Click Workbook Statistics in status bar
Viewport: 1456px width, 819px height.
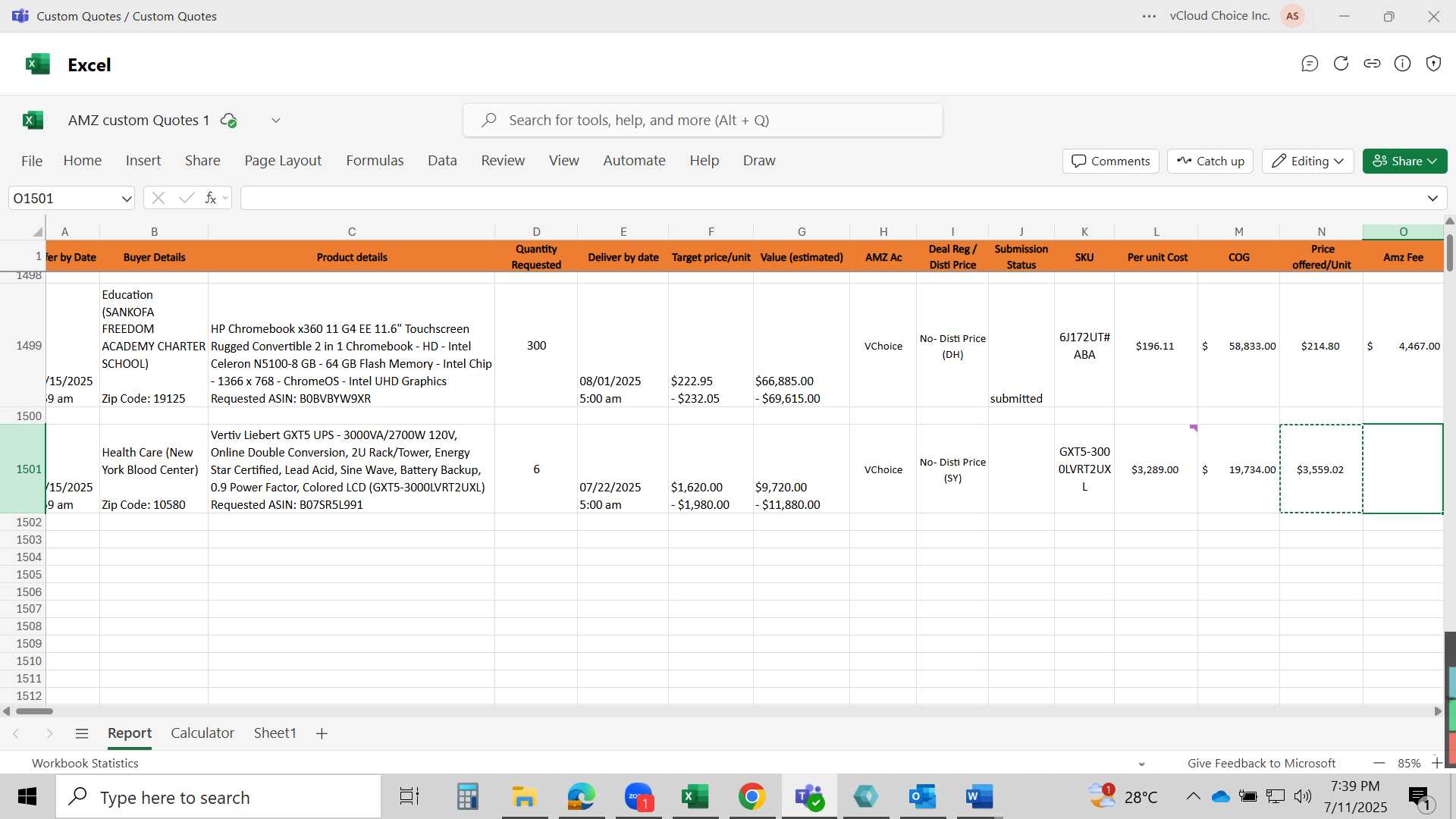pos(85,763)
